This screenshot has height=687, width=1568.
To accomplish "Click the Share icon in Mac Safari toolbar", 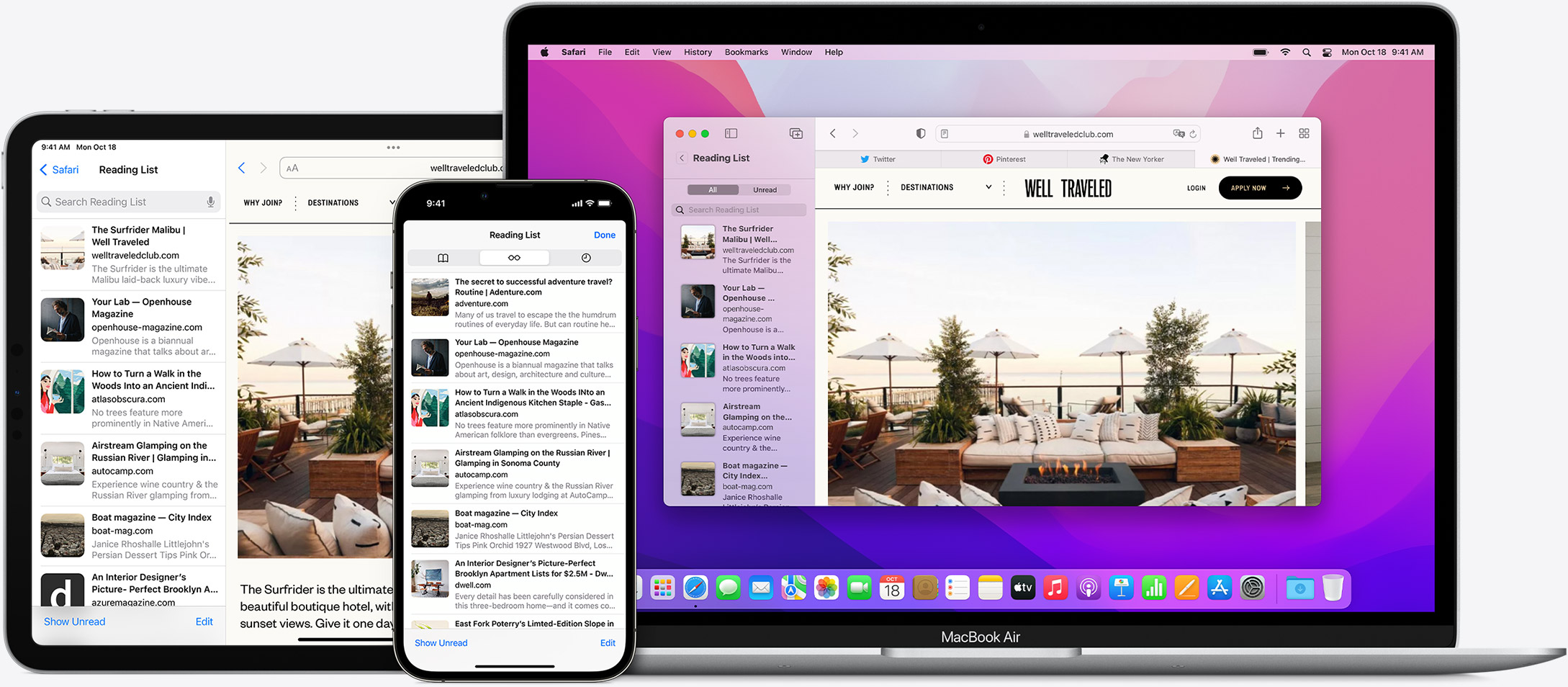I will (1257, 133).
